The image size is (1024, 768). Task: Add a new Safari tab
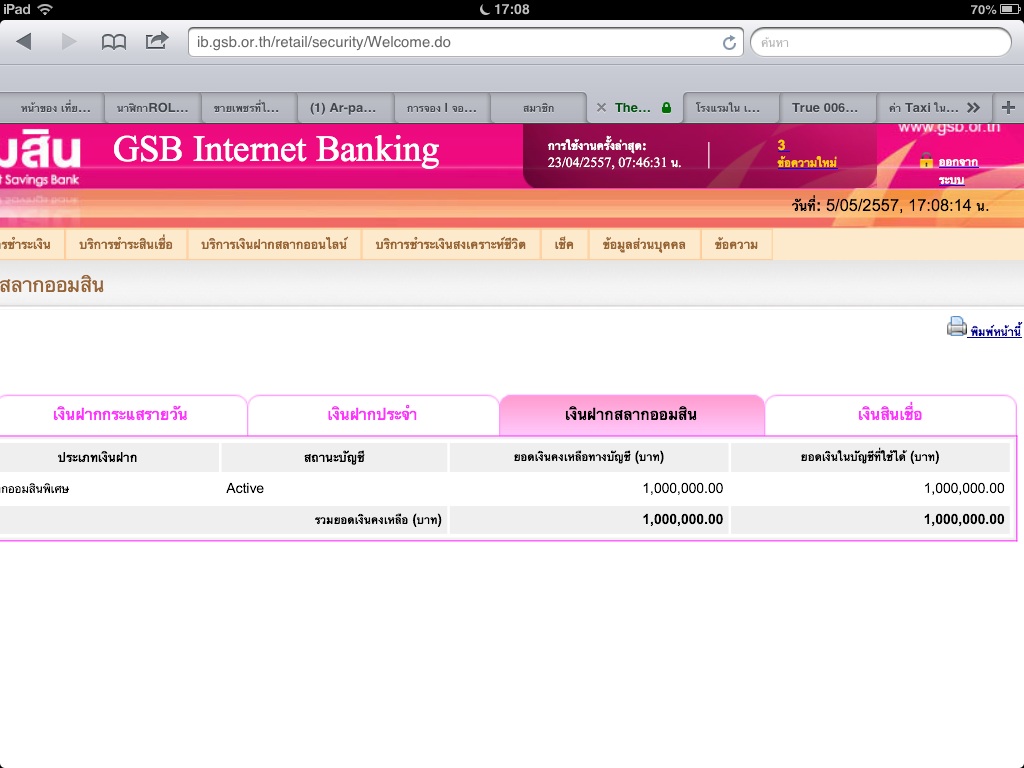pyautogui.click(x=1008, y=108)
